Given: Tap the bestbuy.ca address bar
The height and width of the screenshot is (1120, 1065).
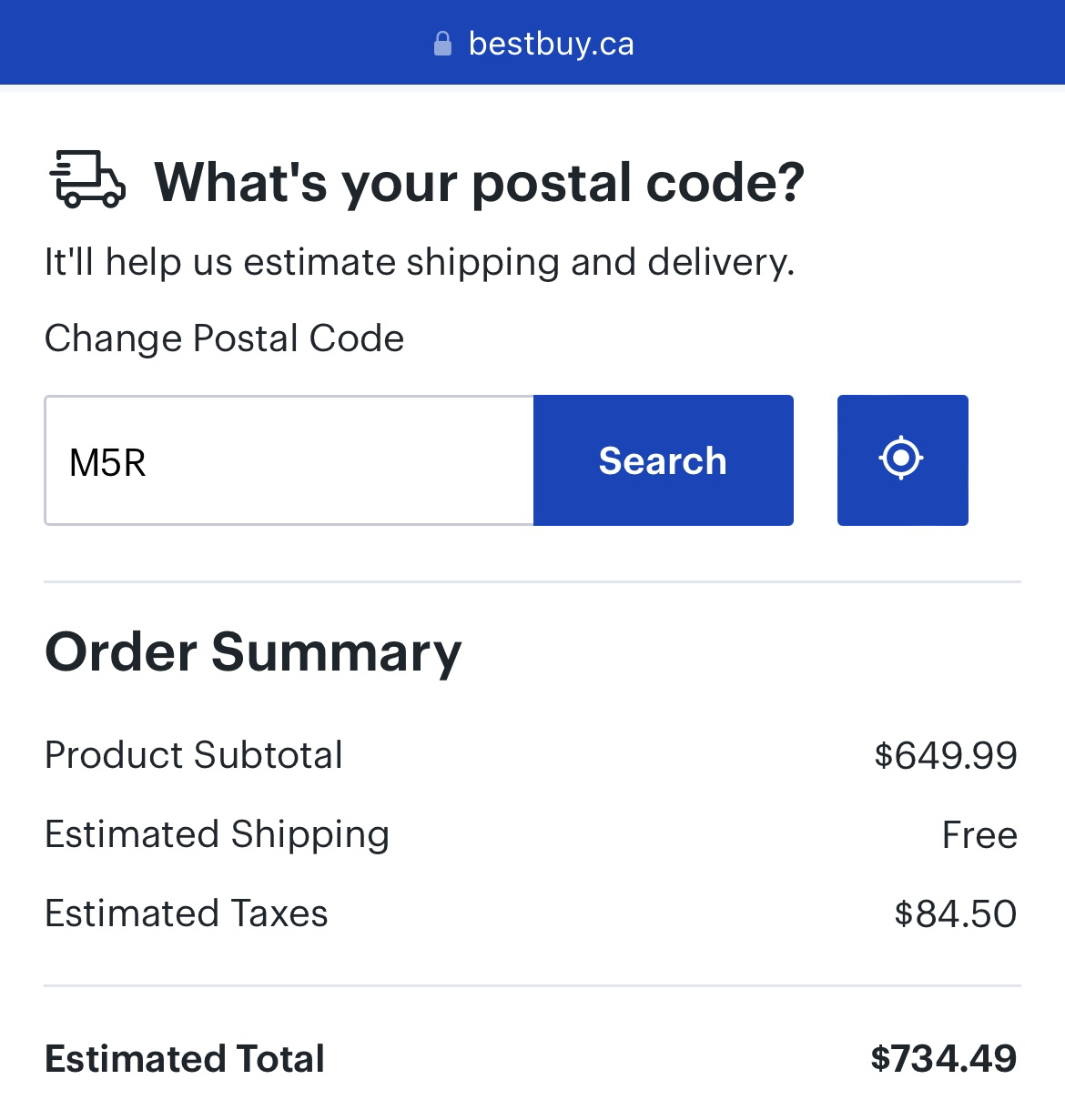Looking at the screenshot, I should 533,44.
